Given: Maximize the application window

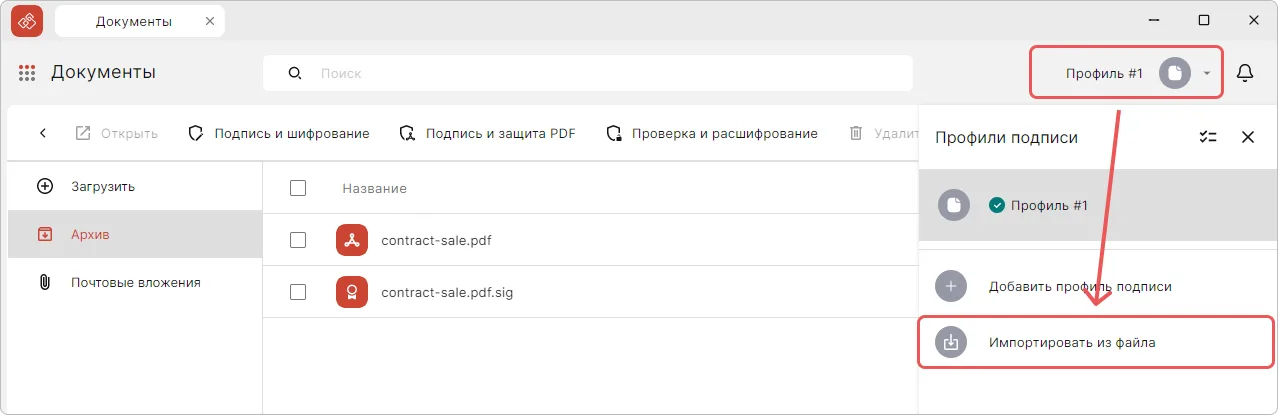Looking at the screenshot, I should pyautogui.click(x=1204, y=20).
